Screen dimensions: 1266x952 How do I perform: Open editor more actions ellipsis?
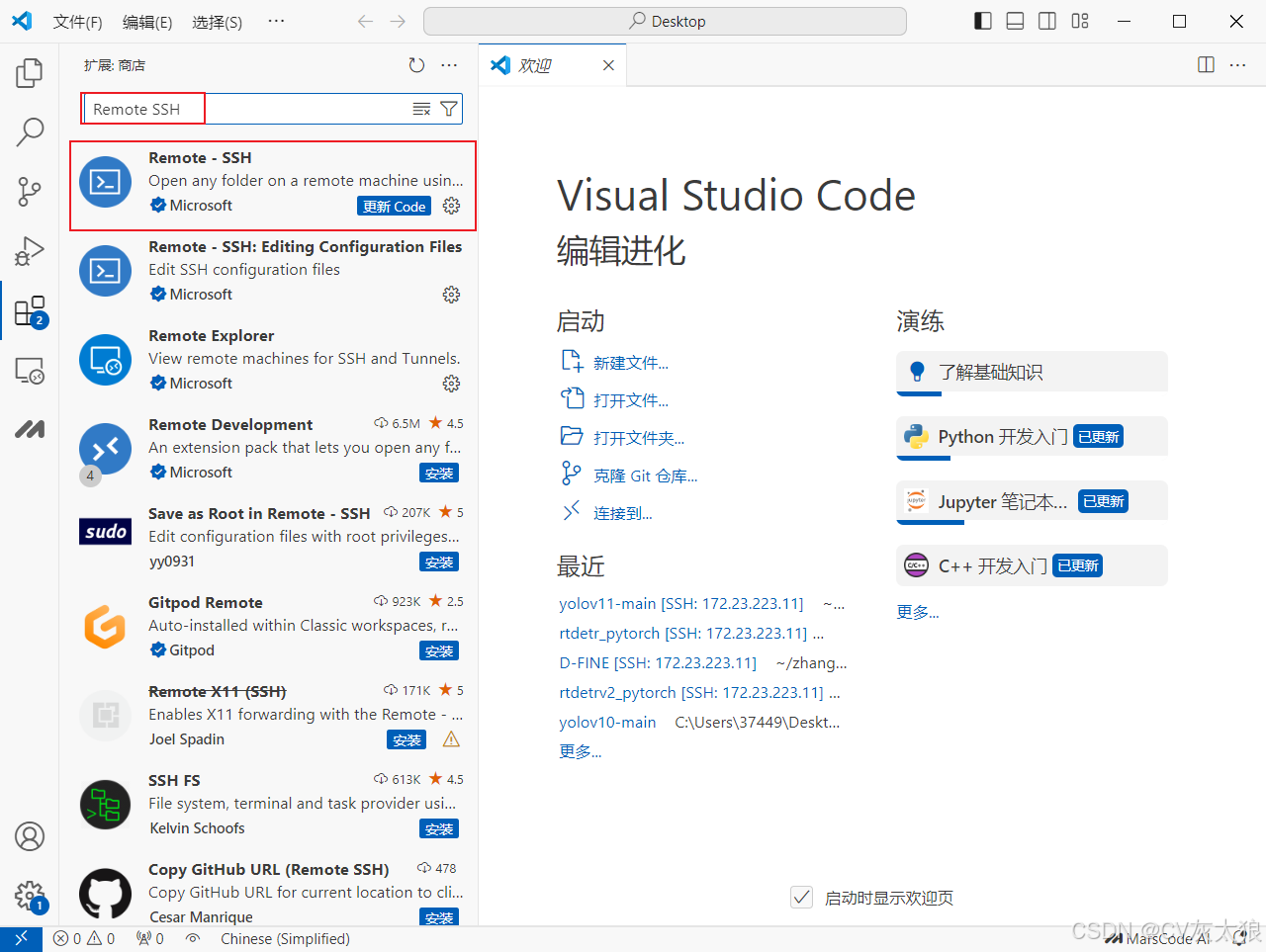(x=1237, y=64)
